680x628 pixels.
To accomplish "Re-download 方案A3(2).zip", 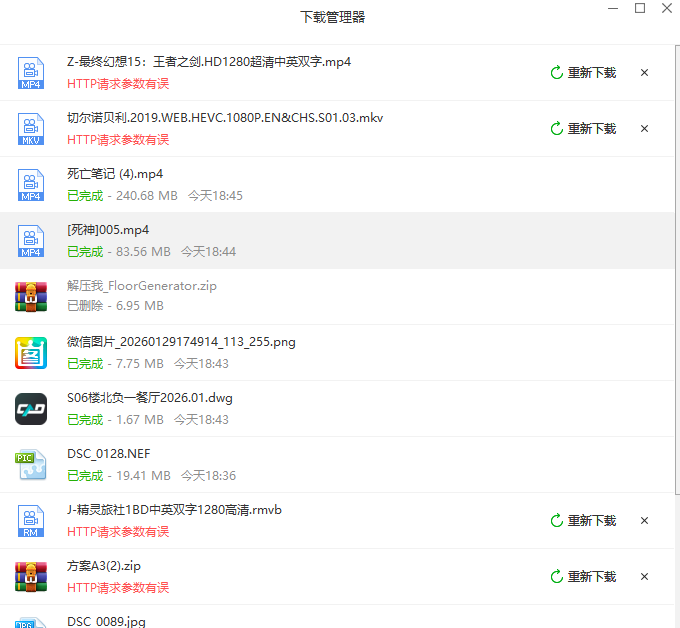I will pos(583,576).
